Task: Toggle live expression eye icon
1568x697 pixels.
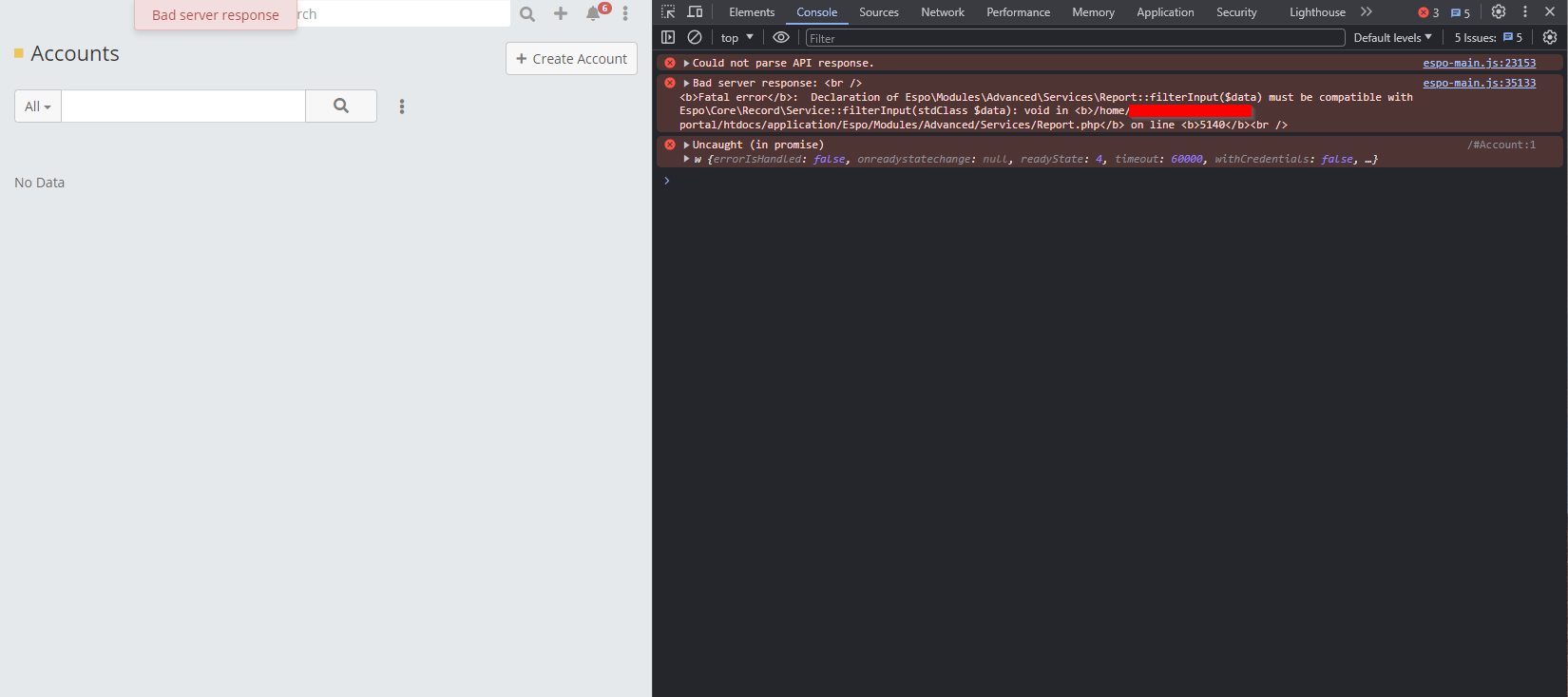Action: click(781, 38)
